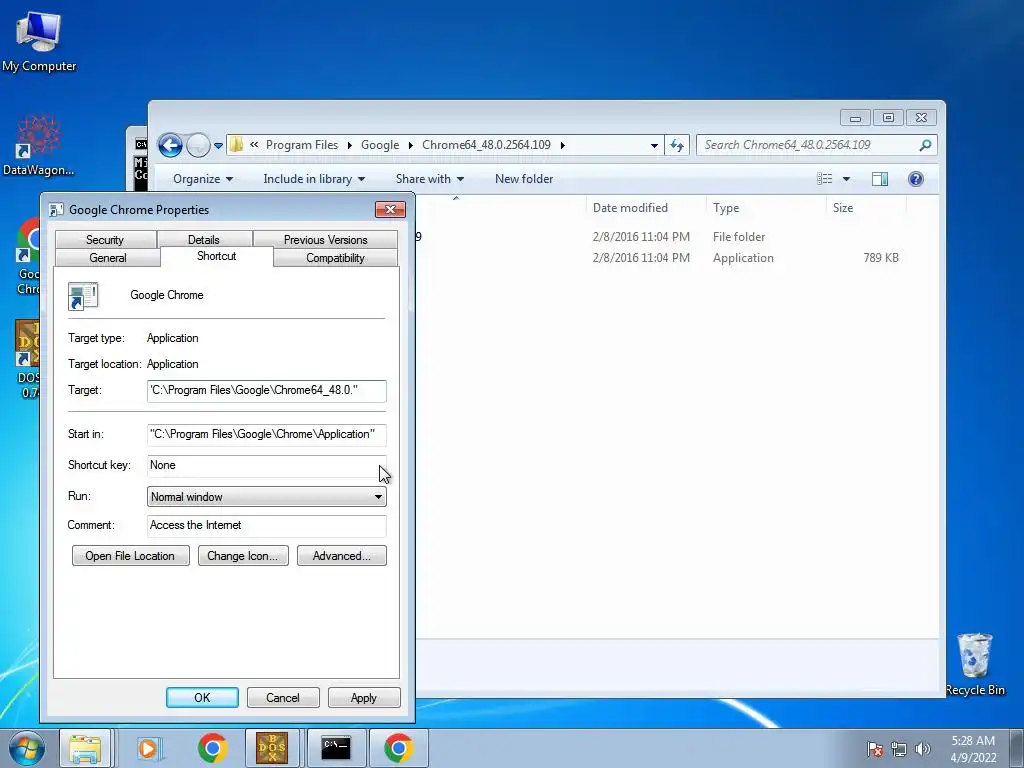Open view options dropdown arrow

point(846,179)
